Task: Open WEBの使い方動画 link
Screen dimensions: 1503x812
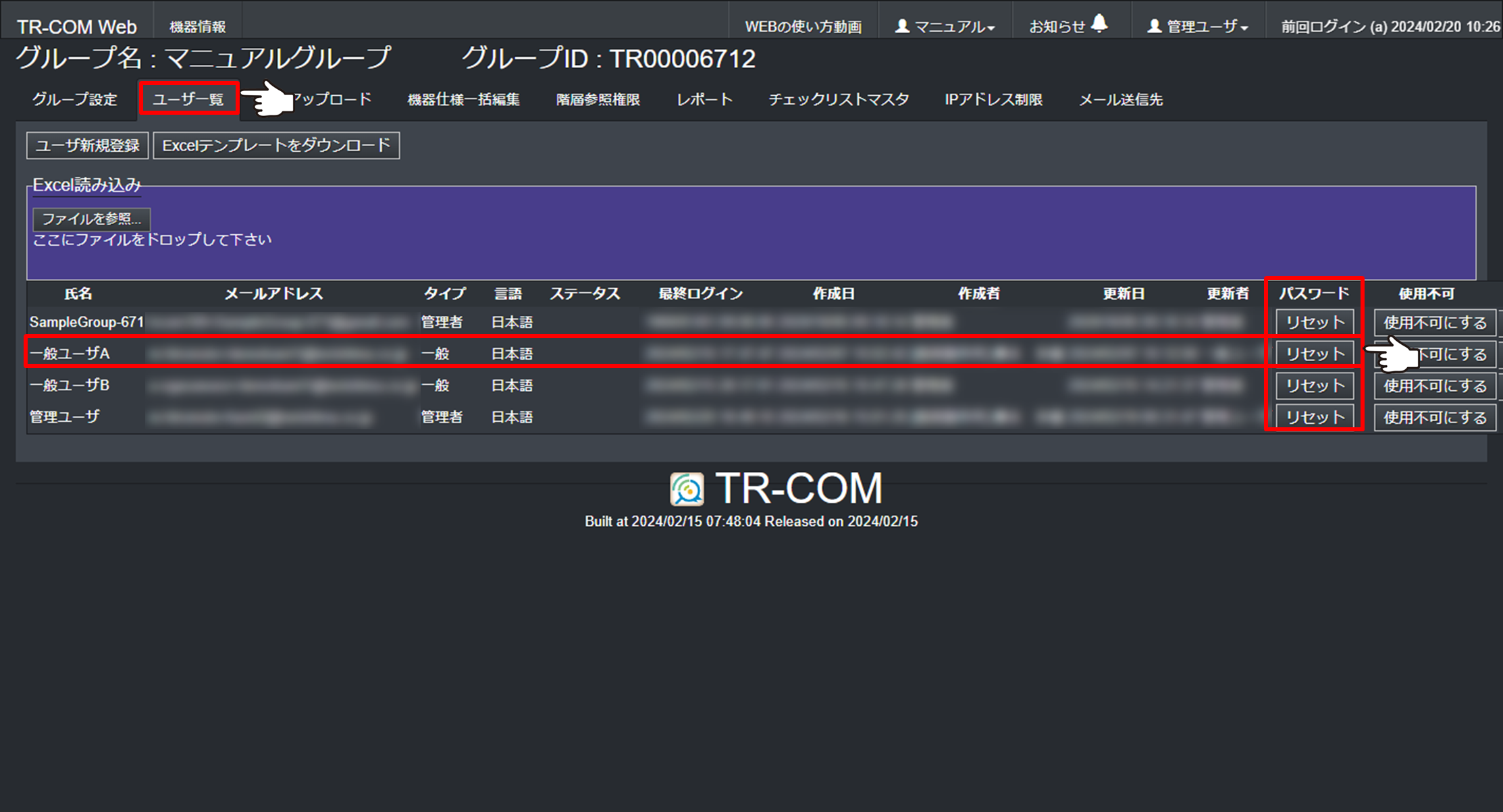Action: tap(803, 26)
